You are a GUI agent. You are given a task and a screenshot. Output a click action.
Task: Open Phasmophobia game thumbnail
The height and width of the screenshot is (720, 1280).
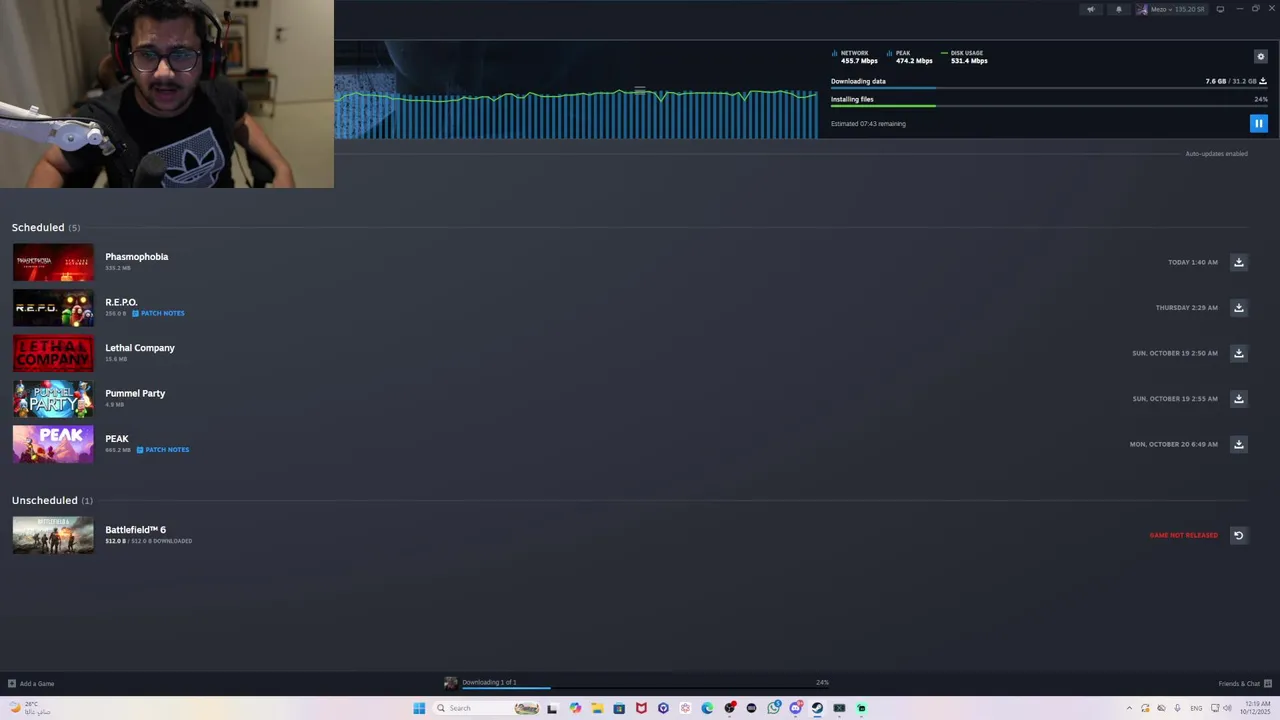click(53, 262)
